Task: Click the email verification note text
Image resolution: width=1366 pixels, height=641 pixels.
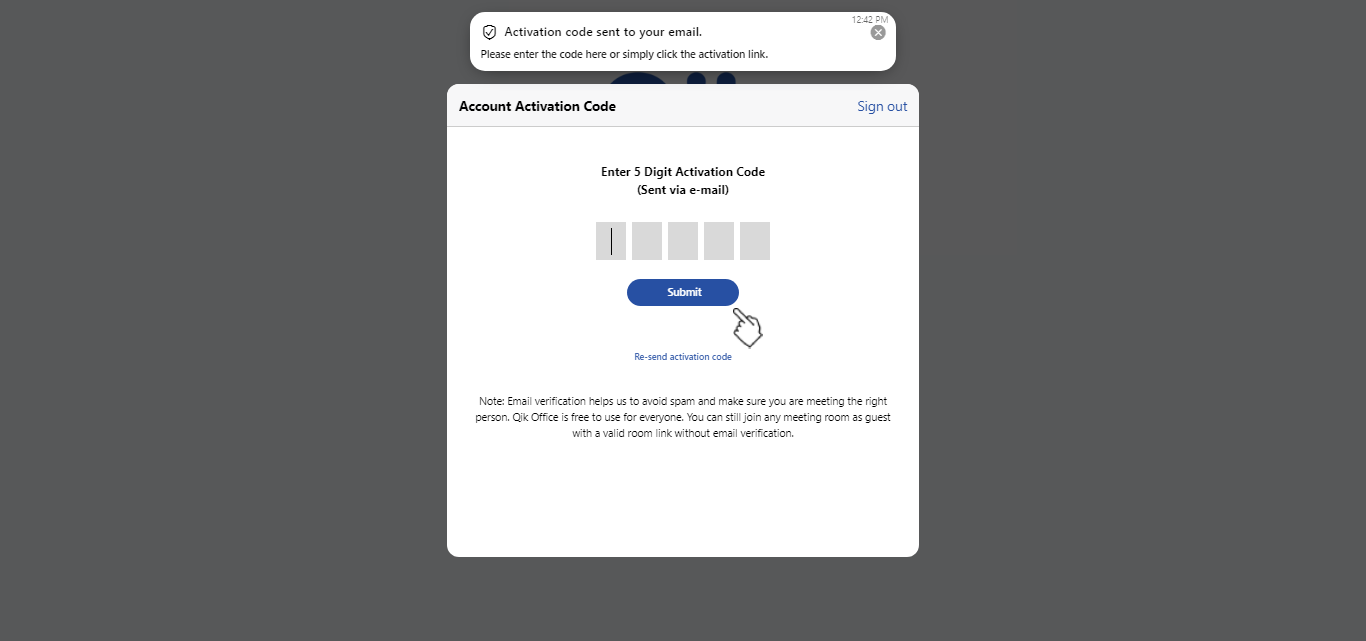Action: 682,417
